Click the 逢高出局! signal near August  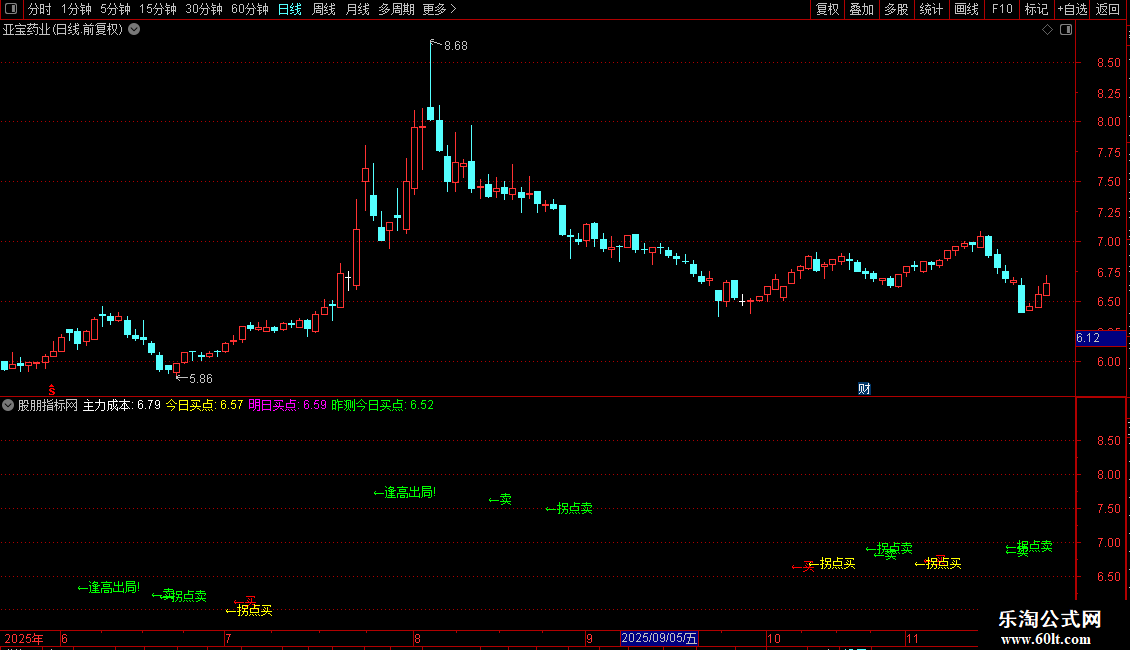pyautogui.click(x=405, y=492)
